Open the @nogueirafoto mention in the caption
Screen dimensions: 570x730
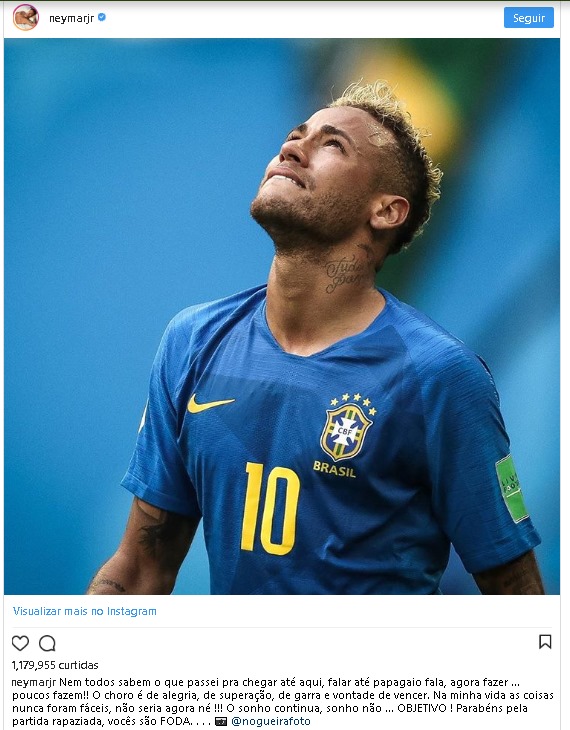(271, 722)
